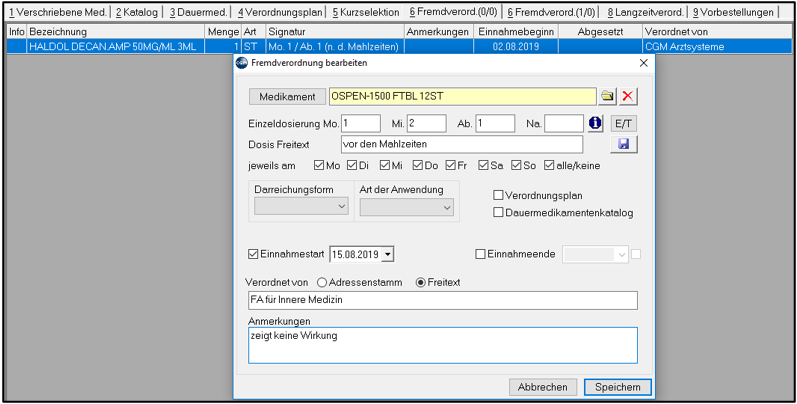Click the Ab. Einzeldosierung field
Viewport: 797px width, 404px height.
click(x=495, y=123)
